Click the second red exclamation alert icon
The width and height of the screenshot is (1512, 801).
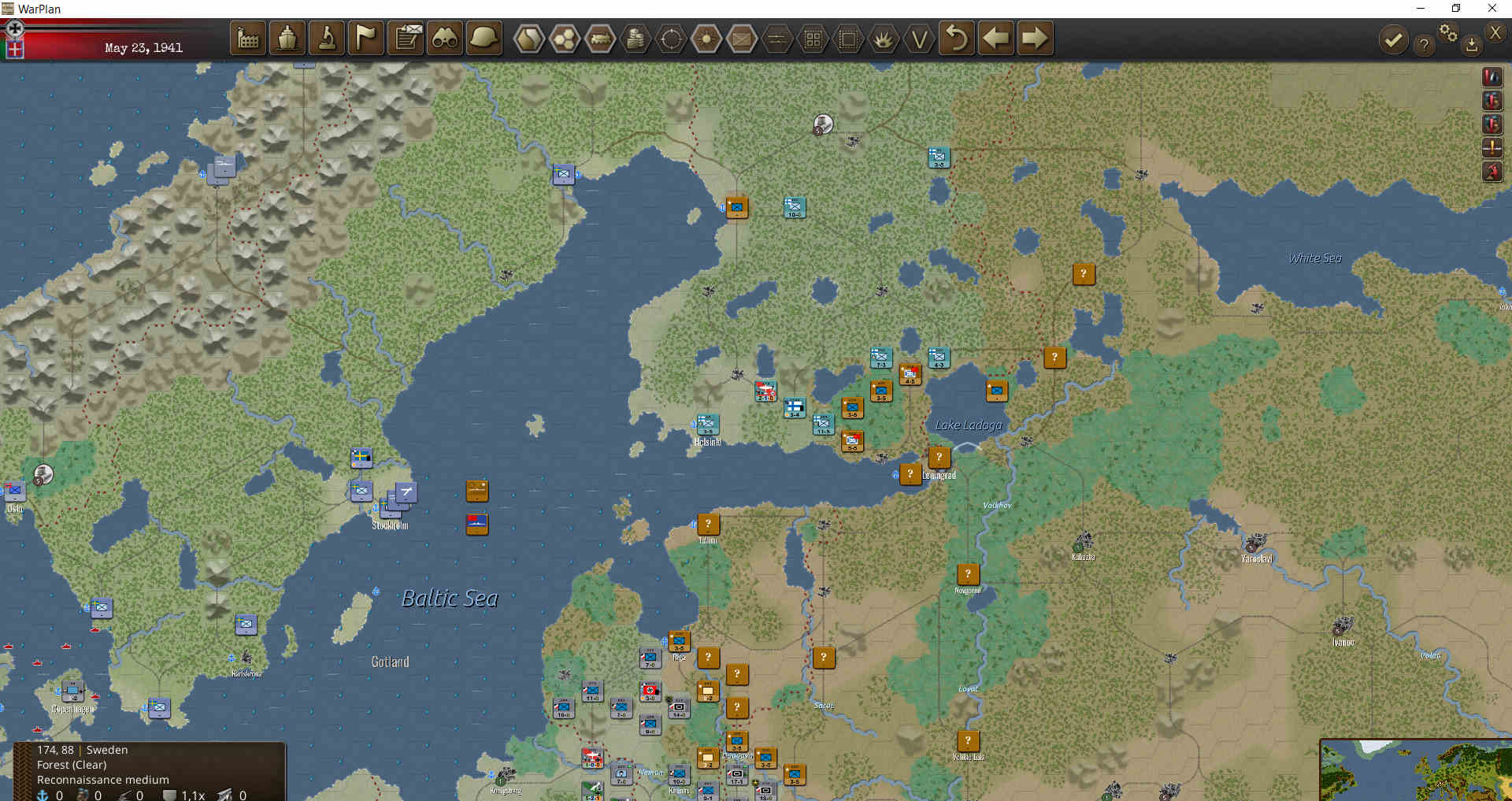pyautogui.click(x=1492, y=100)
